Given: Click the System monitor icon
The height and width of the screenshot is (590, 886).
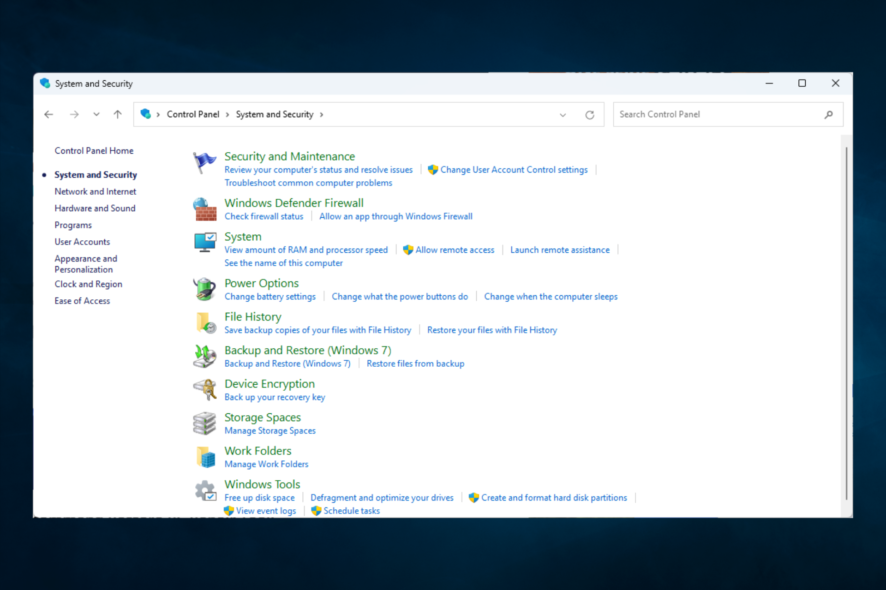Looking at the screenshot, I should [205, 242].
